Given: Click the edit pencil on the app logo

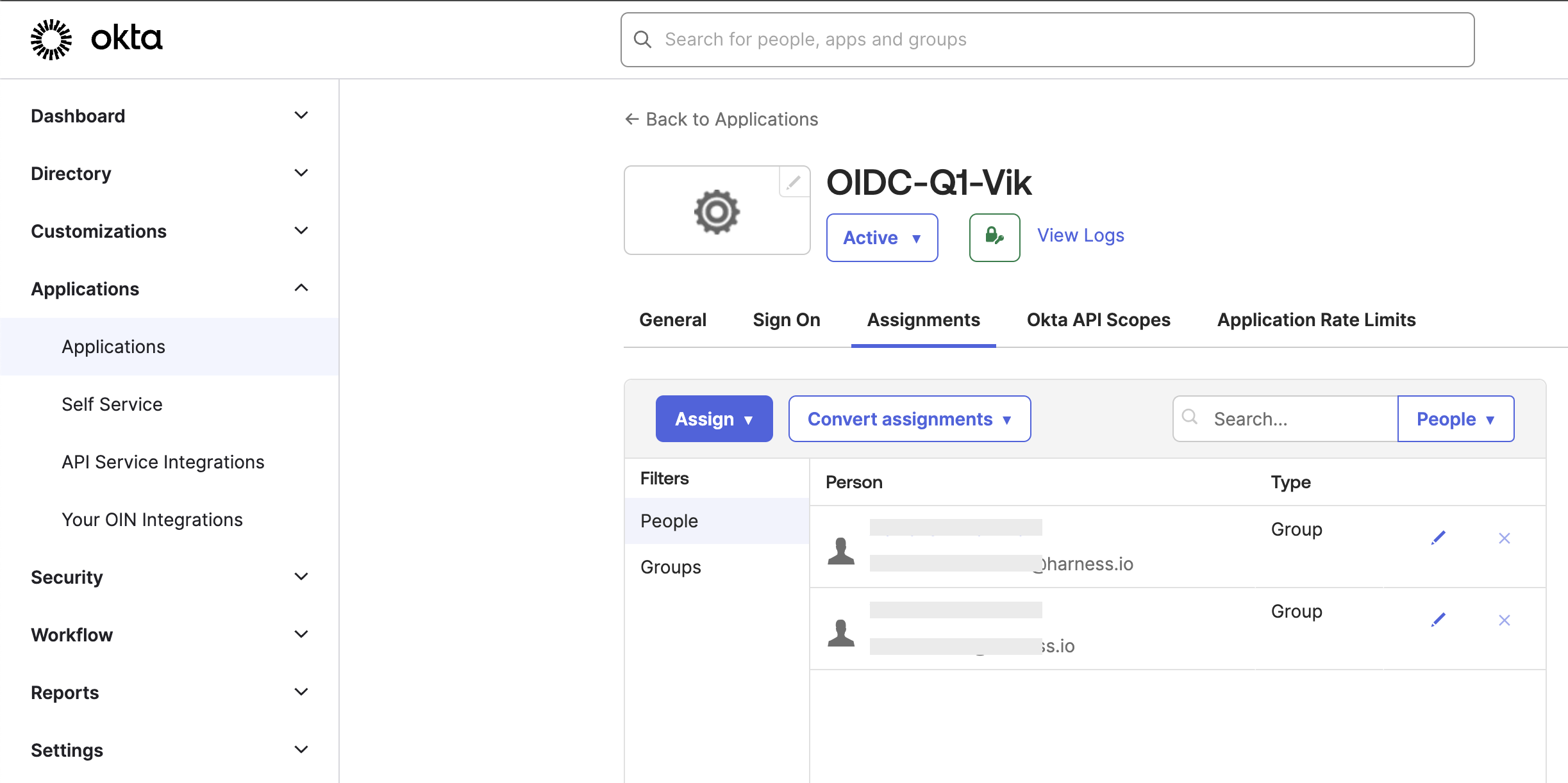Looking at the screenshot, I should pos(794,182).
